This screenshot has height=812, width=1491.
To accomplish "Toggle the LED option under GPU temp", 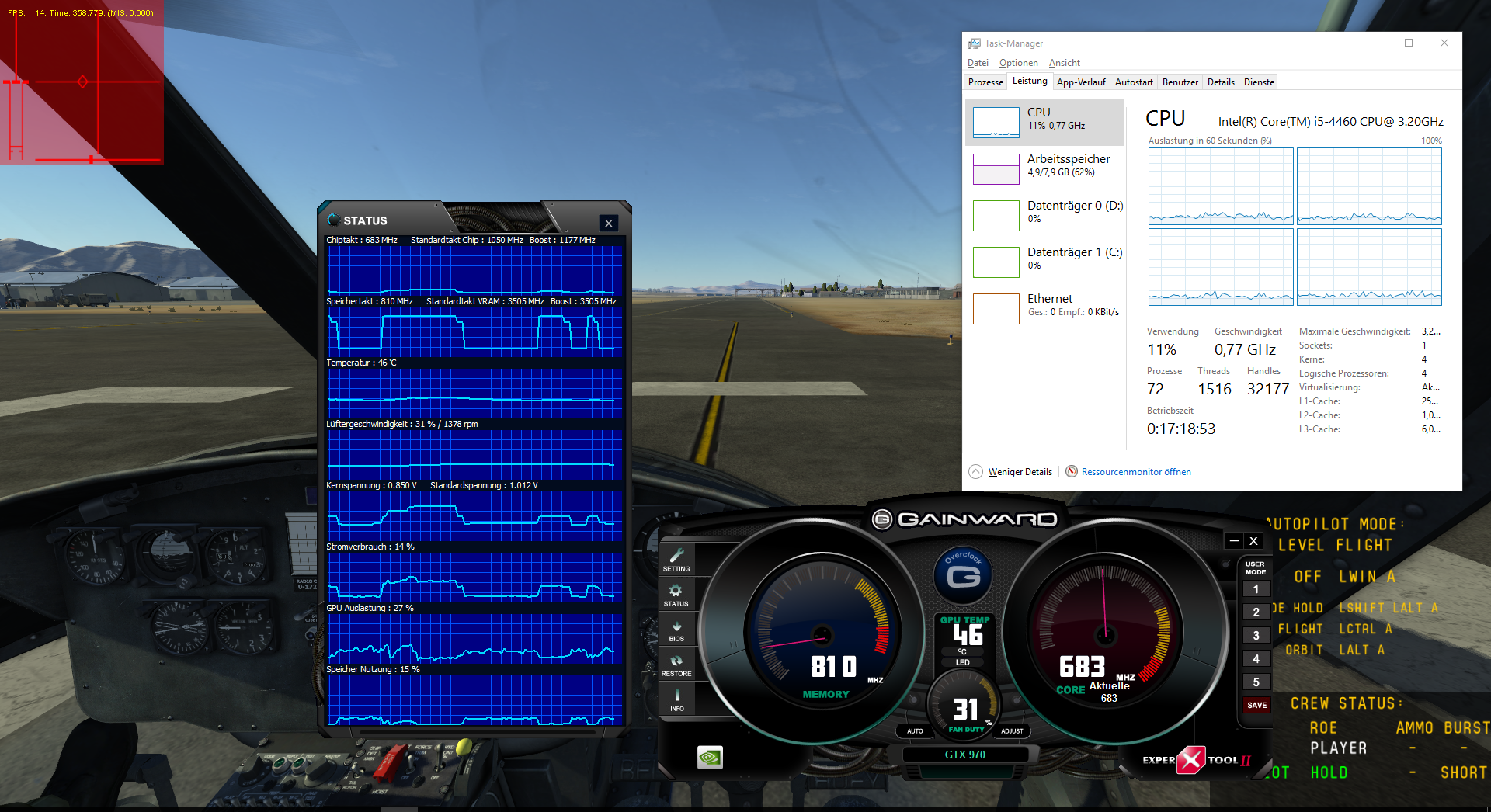I will (x=962, y=662).
